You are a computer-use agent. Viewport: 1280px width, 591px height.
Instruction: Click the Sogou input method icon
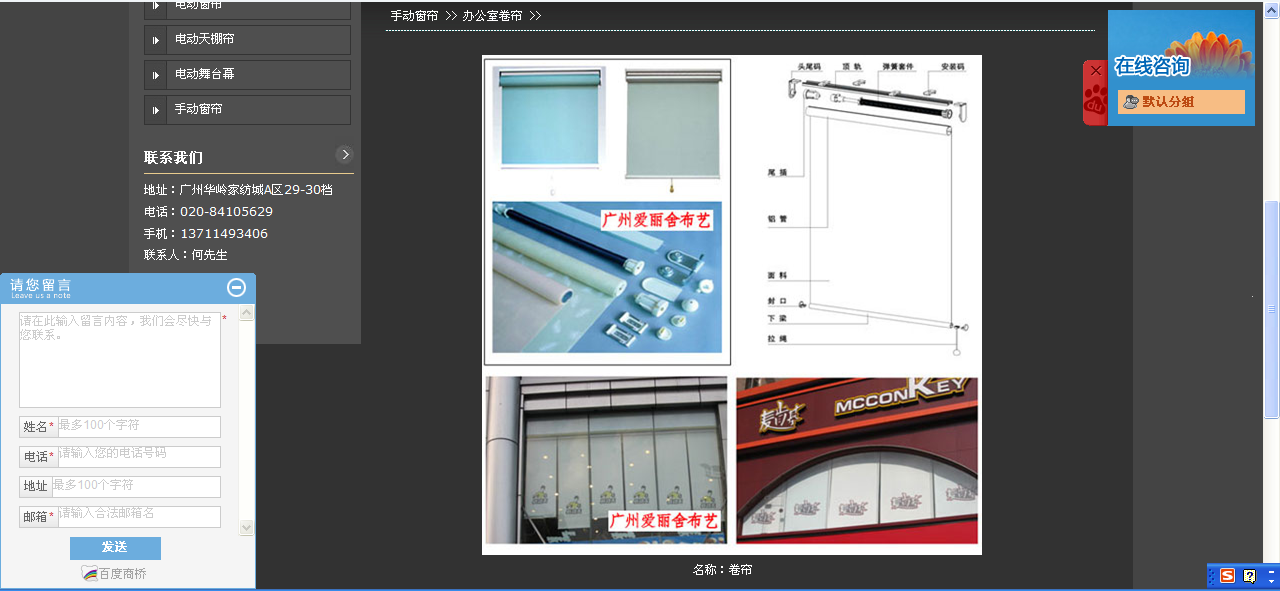[x=1227, y=576]
